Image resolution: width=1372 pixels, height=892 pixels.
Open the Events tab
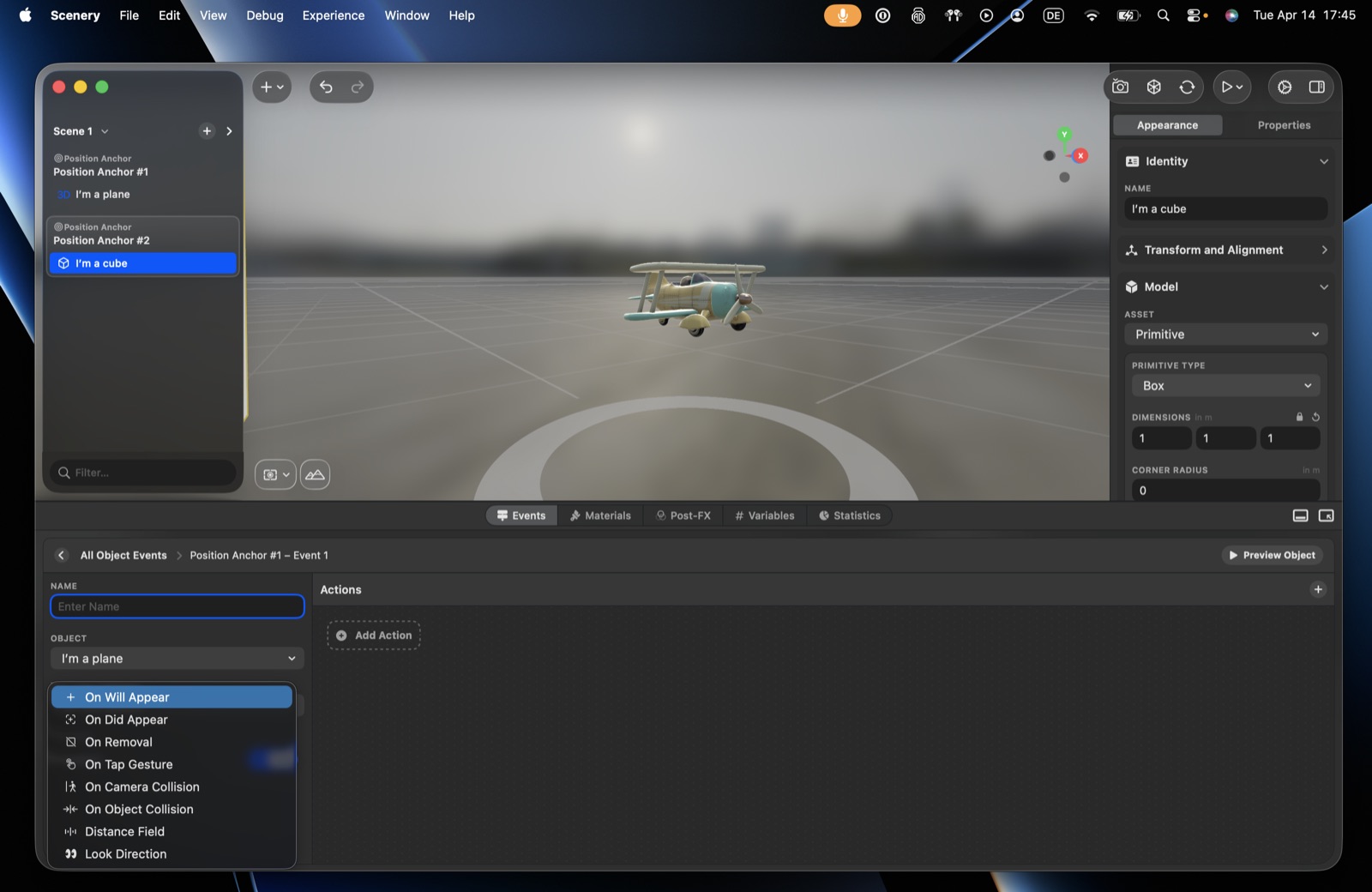pyautogui.click(x=521, y=515)
